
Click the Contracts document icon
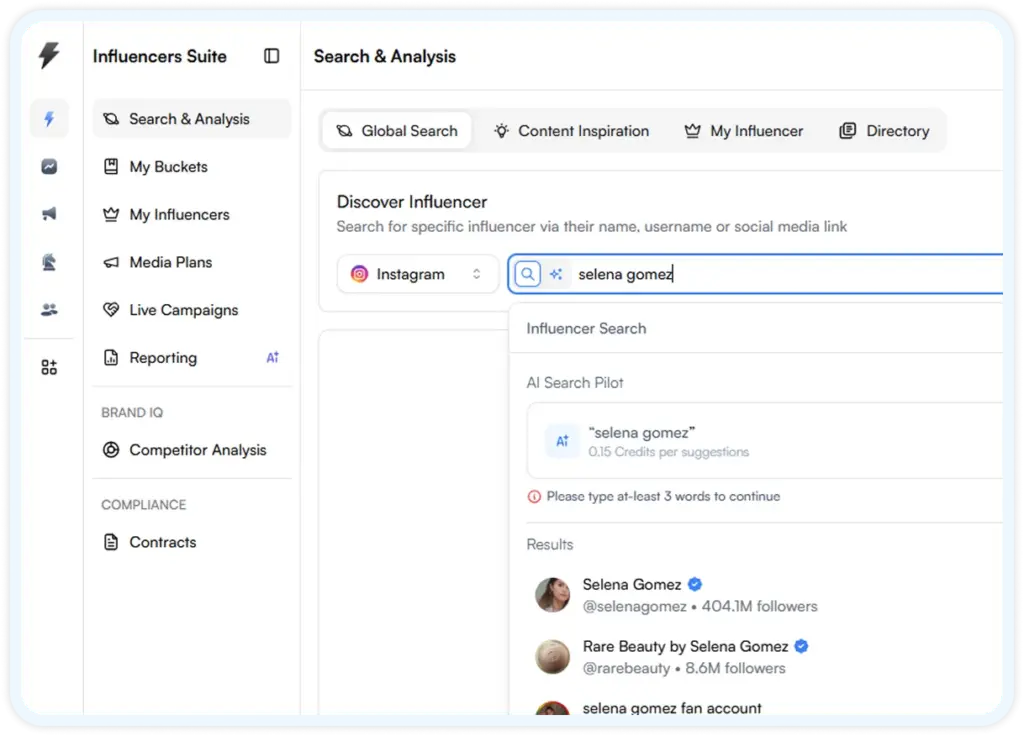tap(111, 542)
